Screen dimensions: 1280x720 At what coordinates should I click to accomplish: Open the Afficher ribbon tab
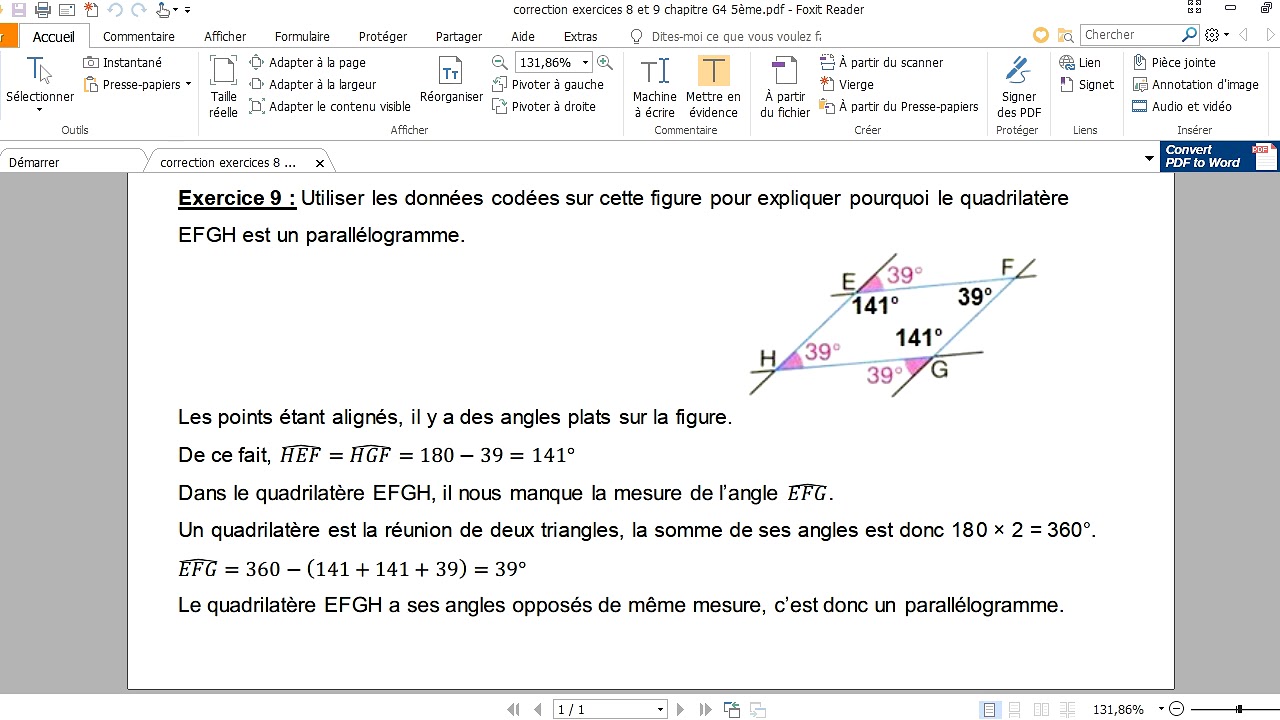[x=225, y=36]
